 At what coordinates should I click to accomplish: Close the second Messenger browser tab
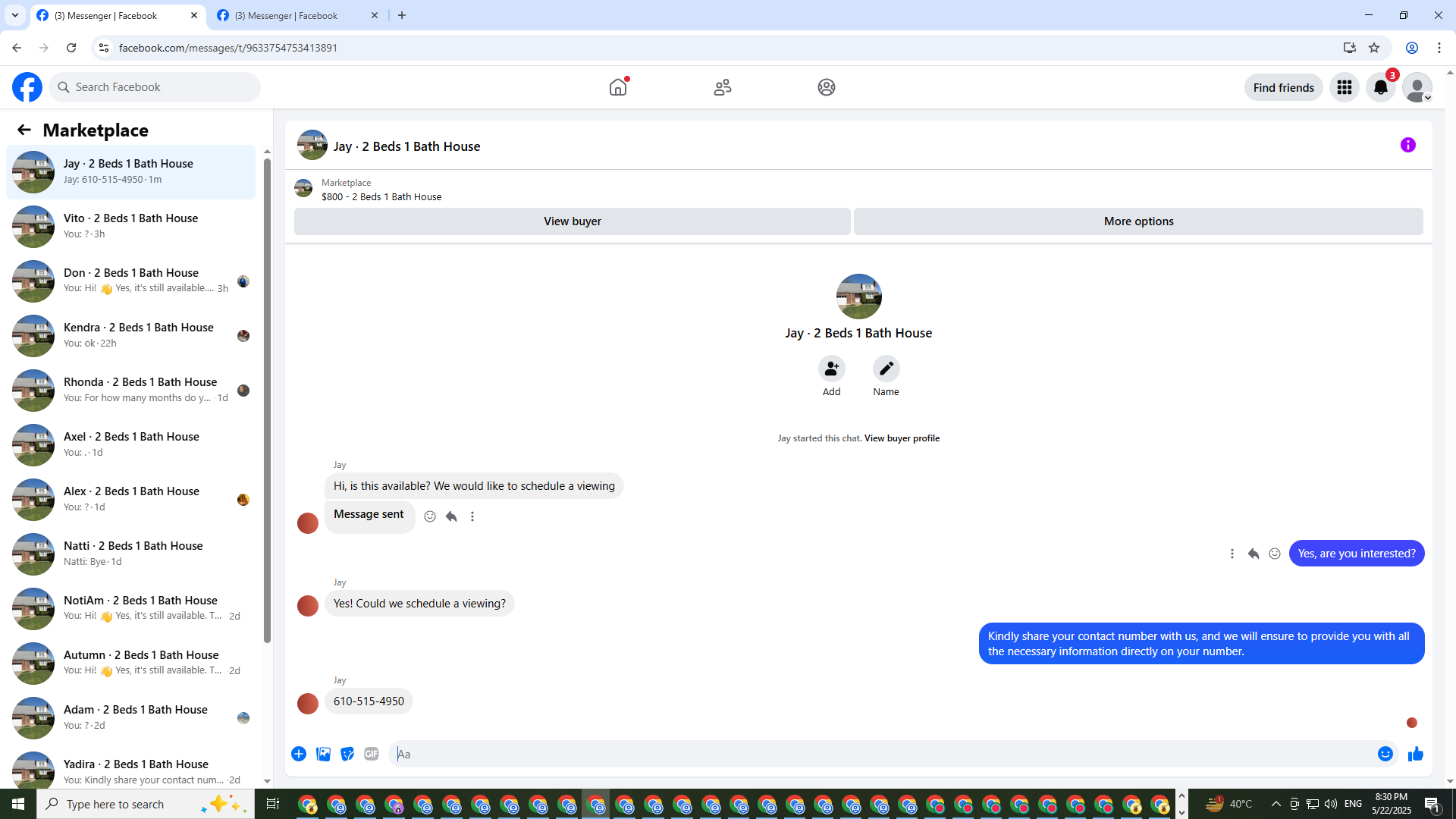coord(375,16)
